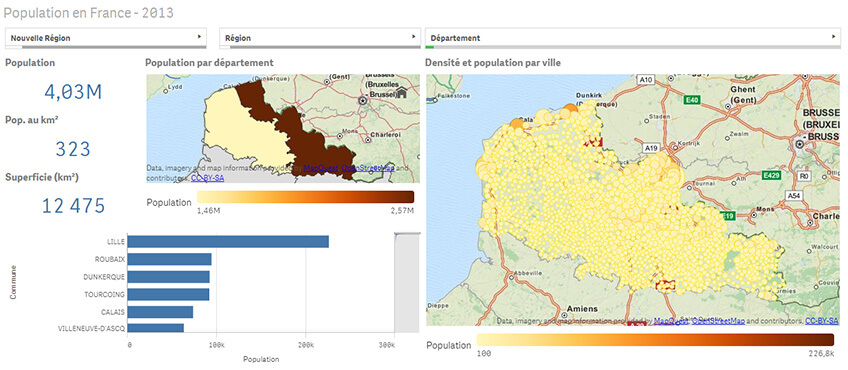This screenshot has width=848, height=370.
Task: Click the 4,03M population KPI value
Action: click(x=73, y=92)
